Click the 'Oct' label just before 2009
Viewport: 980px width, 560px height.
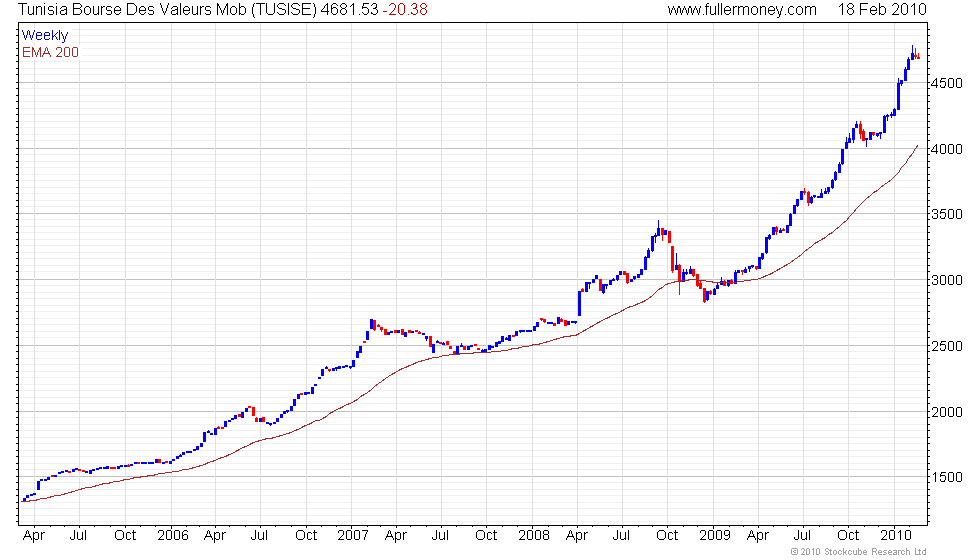pyautogui.click(x=667, y=536)
